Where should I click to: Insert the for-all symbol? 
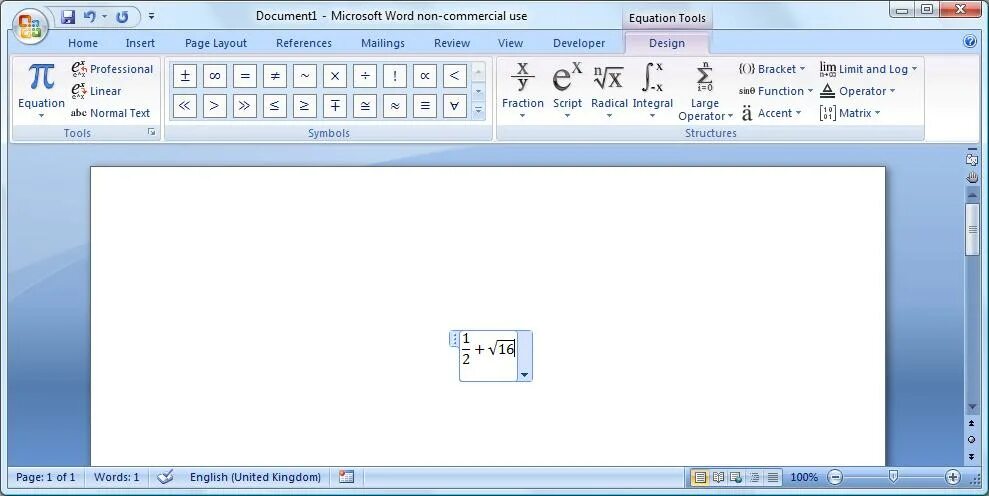tap(454, 105)
